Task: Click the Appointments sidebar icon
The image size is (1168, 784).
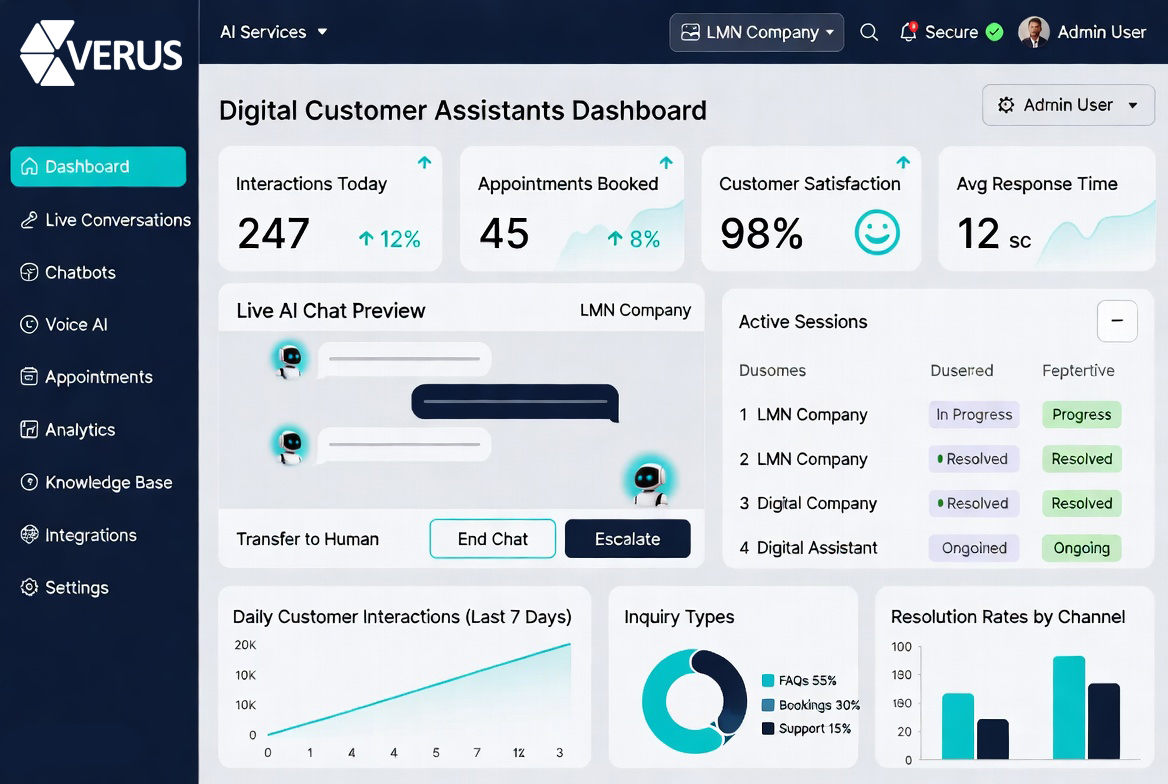Action: click(29, 377)
